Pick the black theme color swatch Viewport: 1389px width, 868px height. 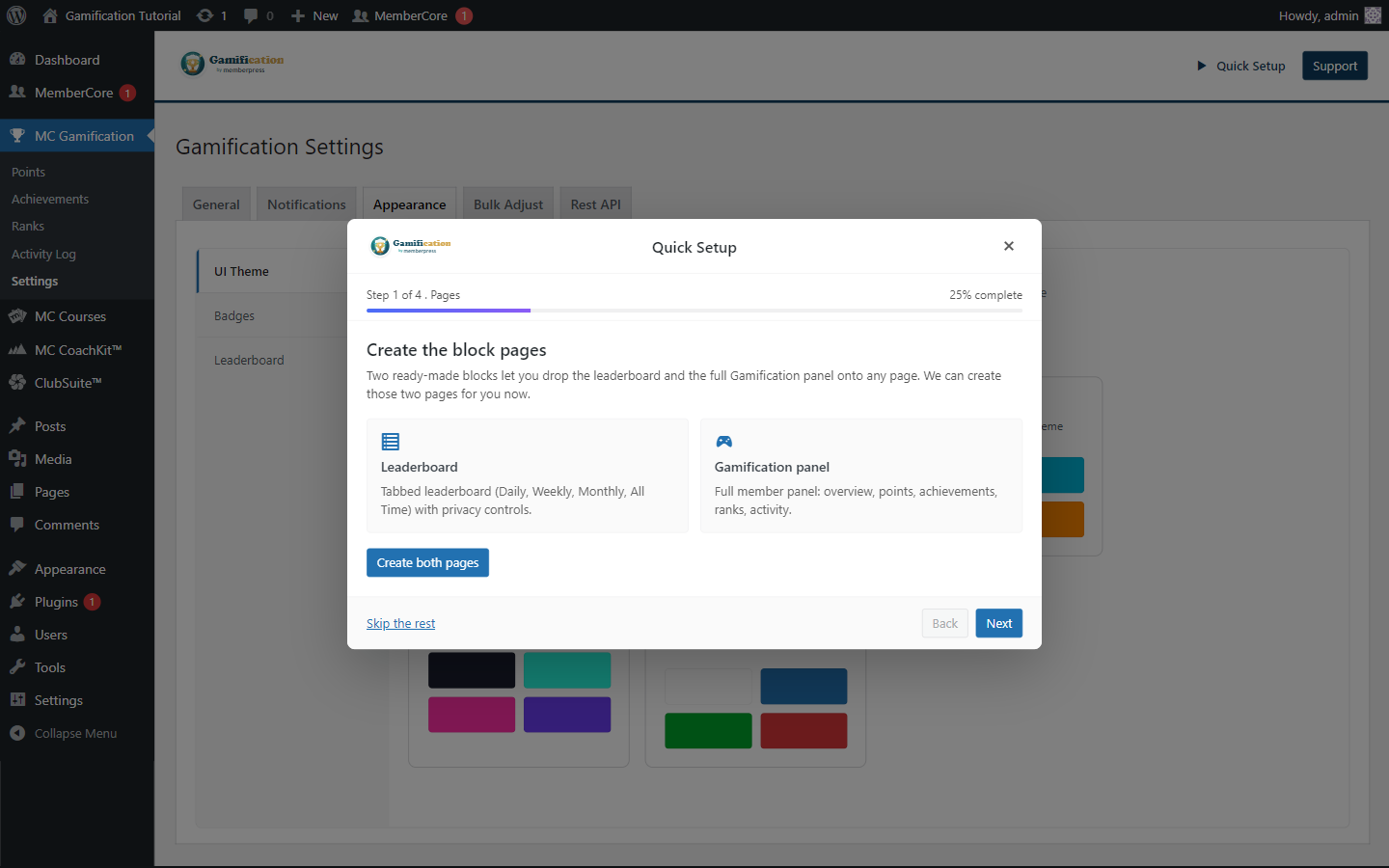coord(472,670)
